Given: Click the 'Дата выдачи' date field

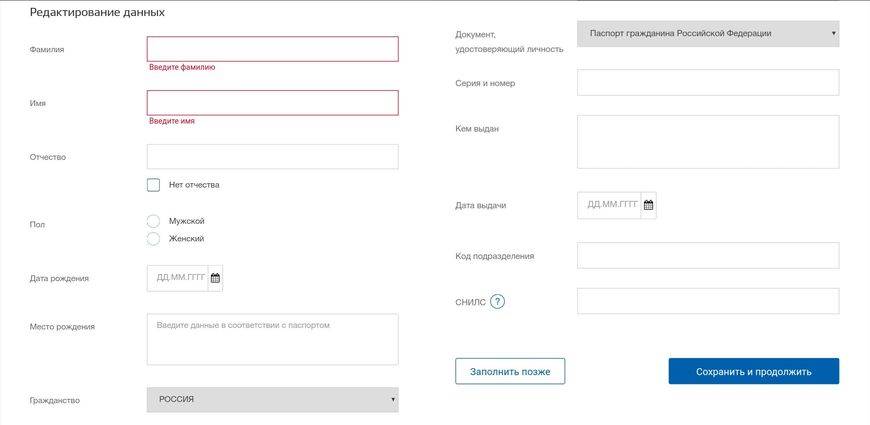Looking at the screenshot, I should click(608, 205).
